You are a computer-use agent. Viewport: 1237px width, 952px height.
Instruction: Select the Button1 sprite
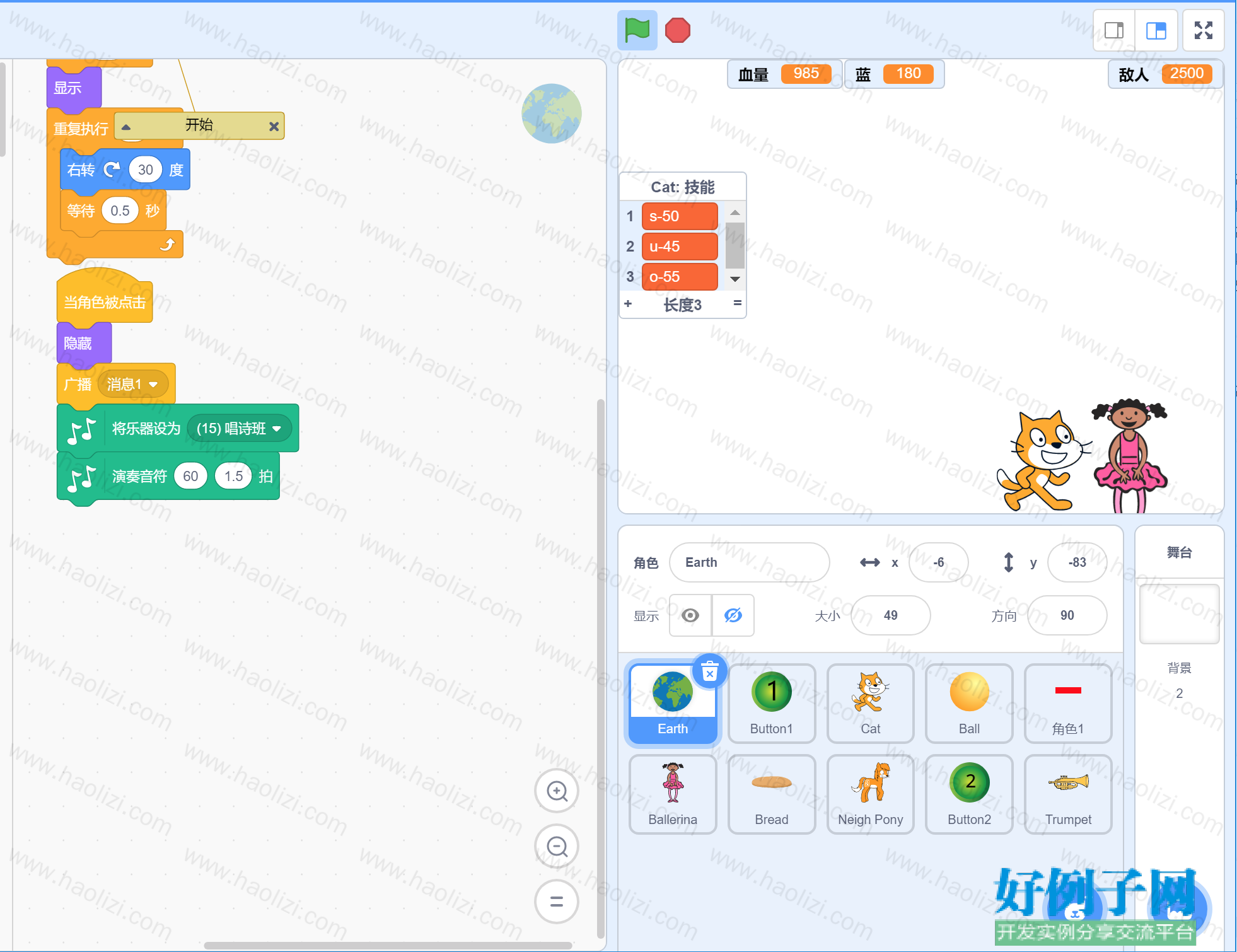[772, 704]
